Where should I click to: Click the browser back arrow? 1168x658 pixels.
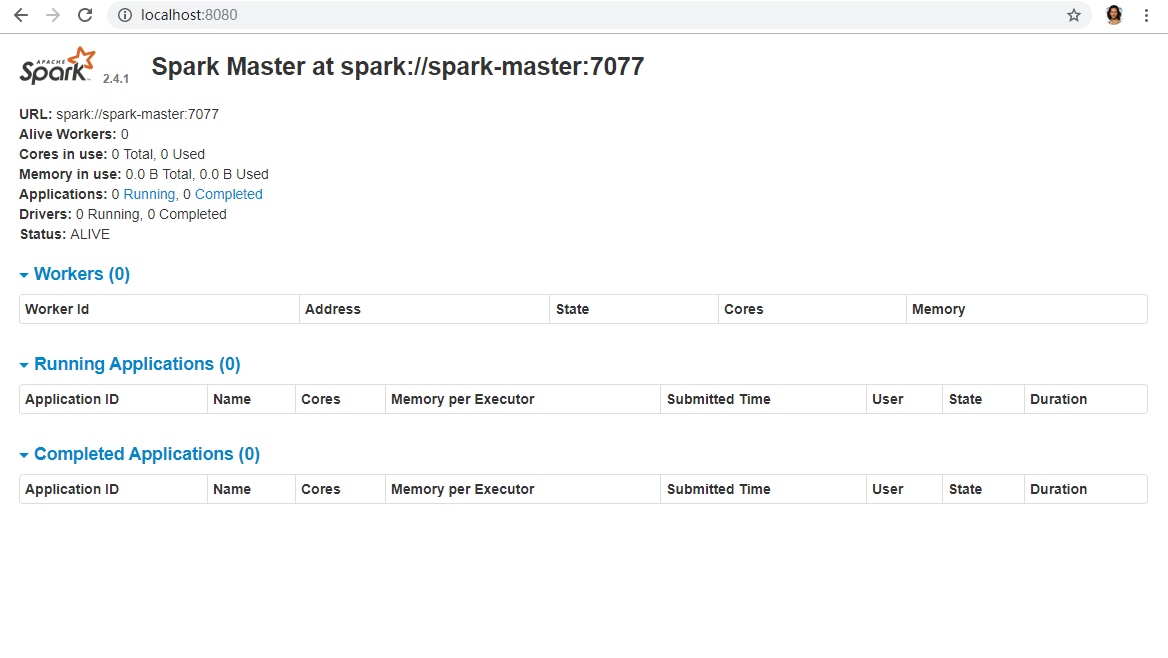pyautogui.click(x=21, y=15)
